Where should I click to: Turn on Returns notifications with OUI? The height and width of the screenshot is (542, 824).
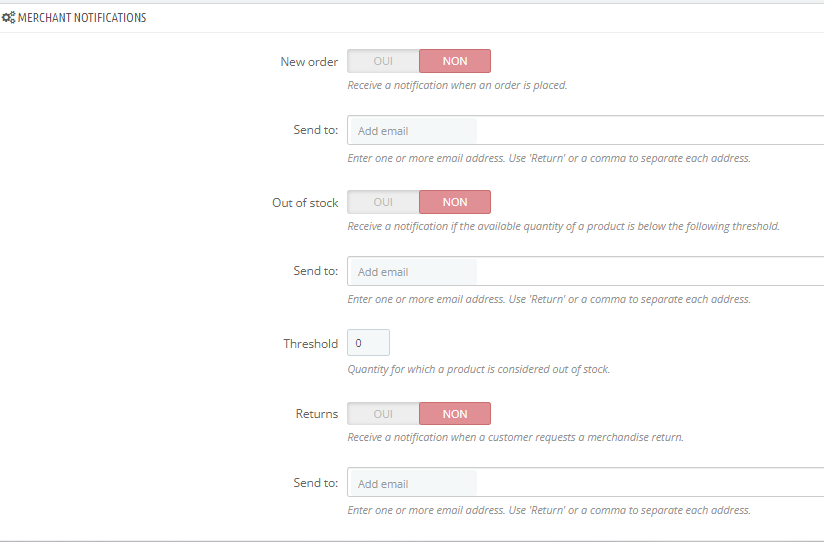pos(383,414)
